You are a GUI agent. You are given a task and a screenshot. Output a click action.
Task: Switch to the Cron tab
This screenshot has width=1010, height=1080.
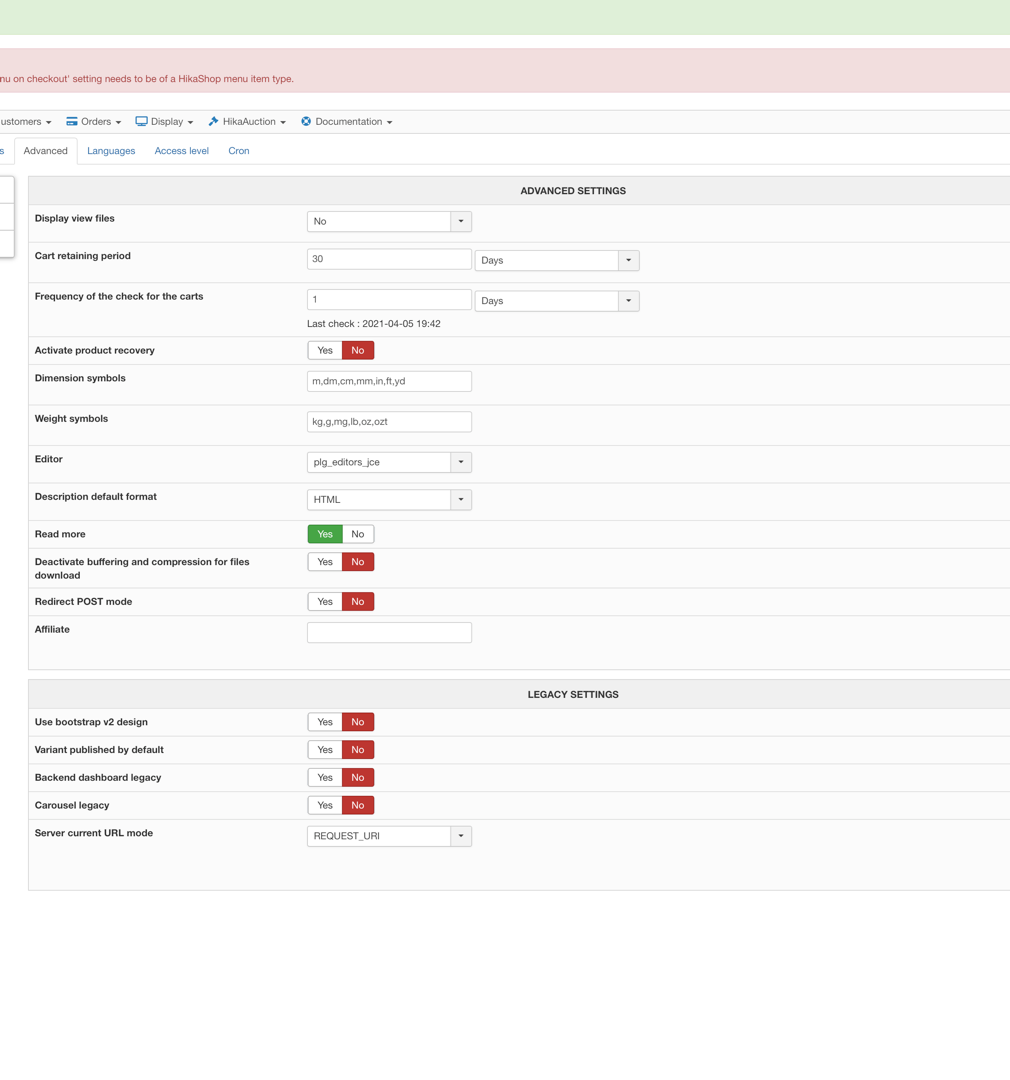pyautogui.click(x=239, y=151)
